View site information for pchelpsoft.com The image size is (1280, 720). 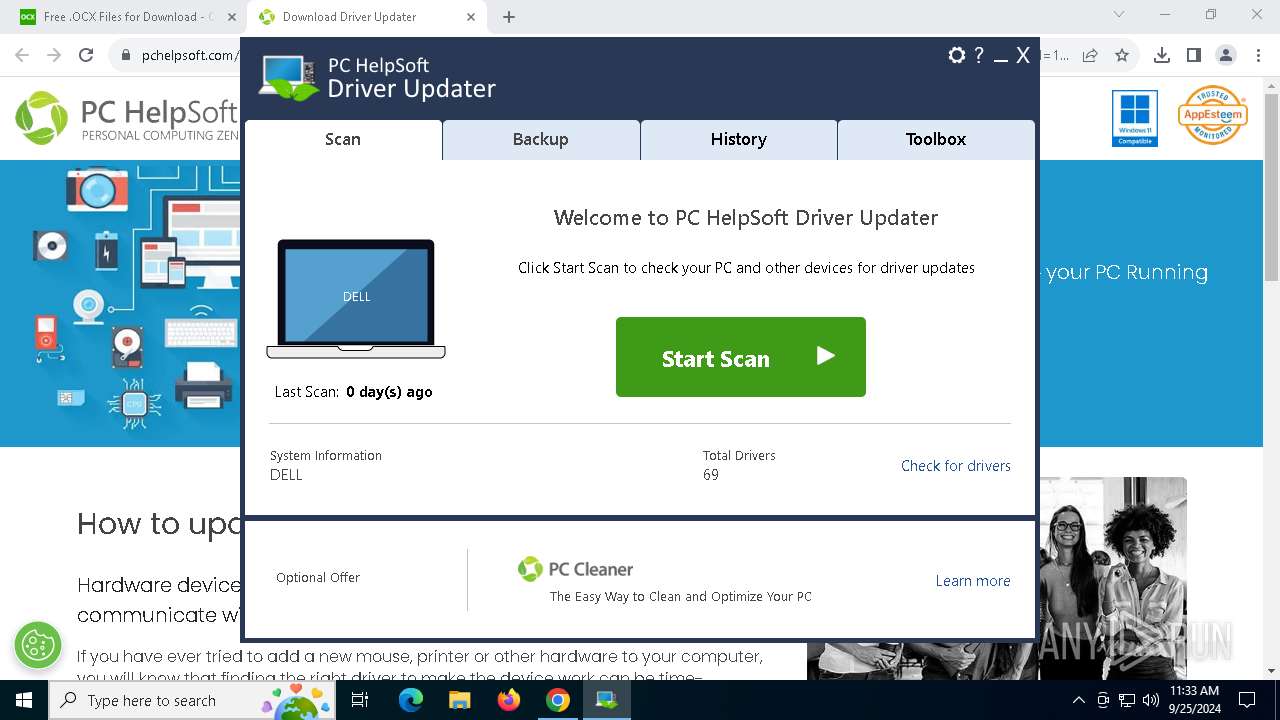[x=126, y=56]
